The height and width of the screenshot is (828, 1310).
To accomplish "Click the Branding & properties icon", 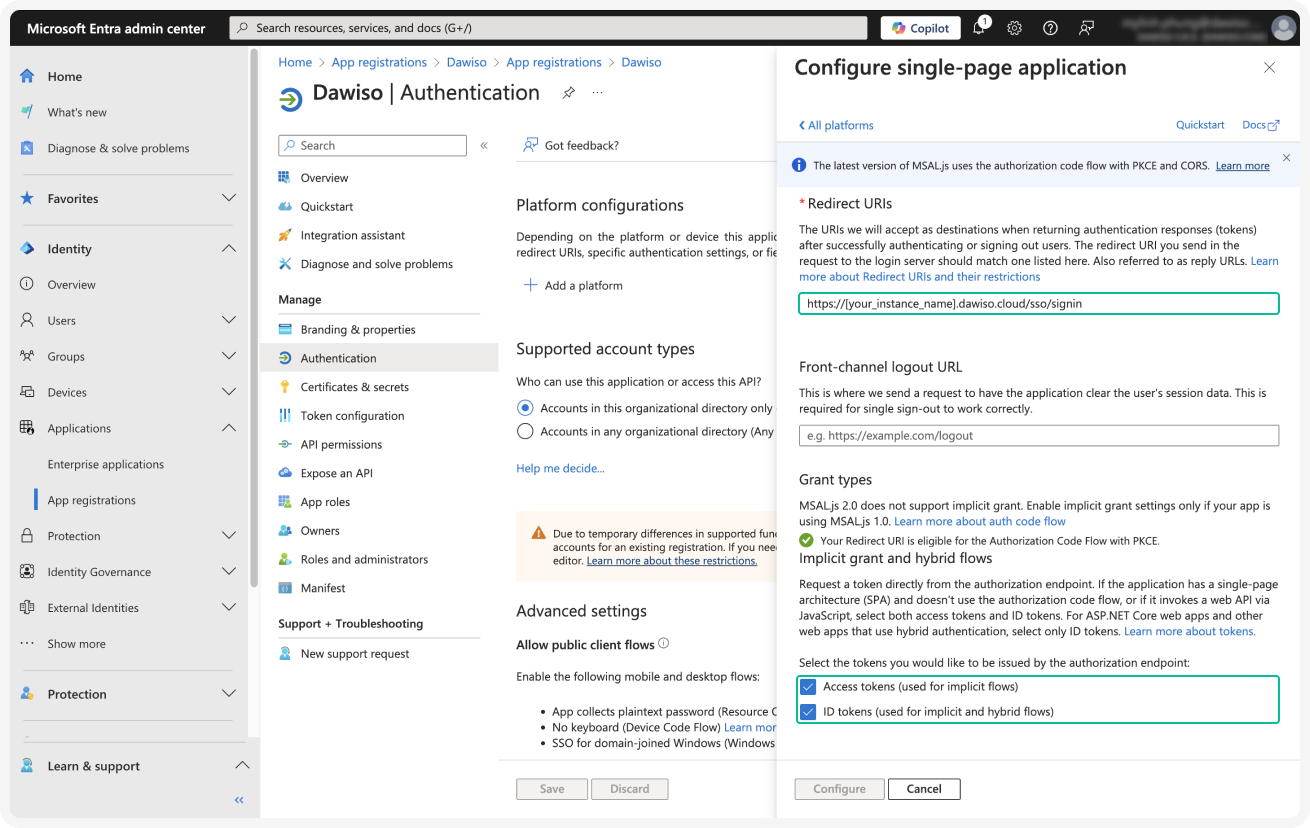I will (285, 330).
